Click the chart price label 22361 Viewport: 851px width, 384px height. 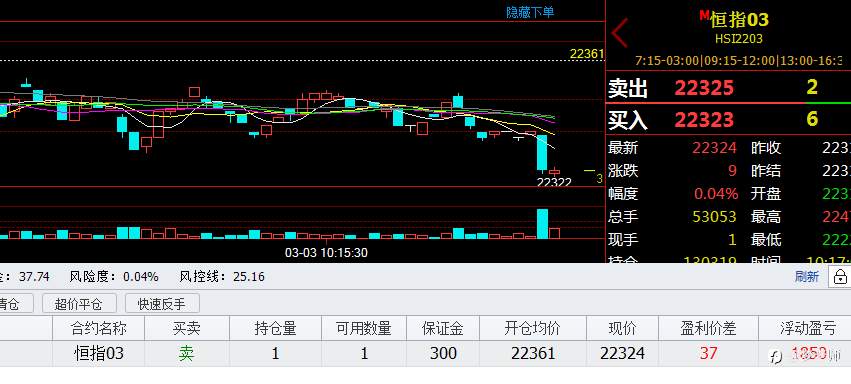[587, 54]
